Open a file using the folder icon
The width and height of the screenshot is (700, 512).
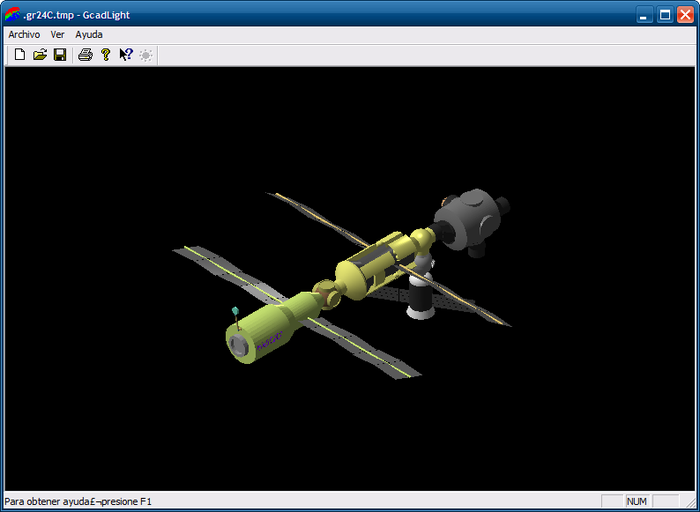tap(40, 54)
